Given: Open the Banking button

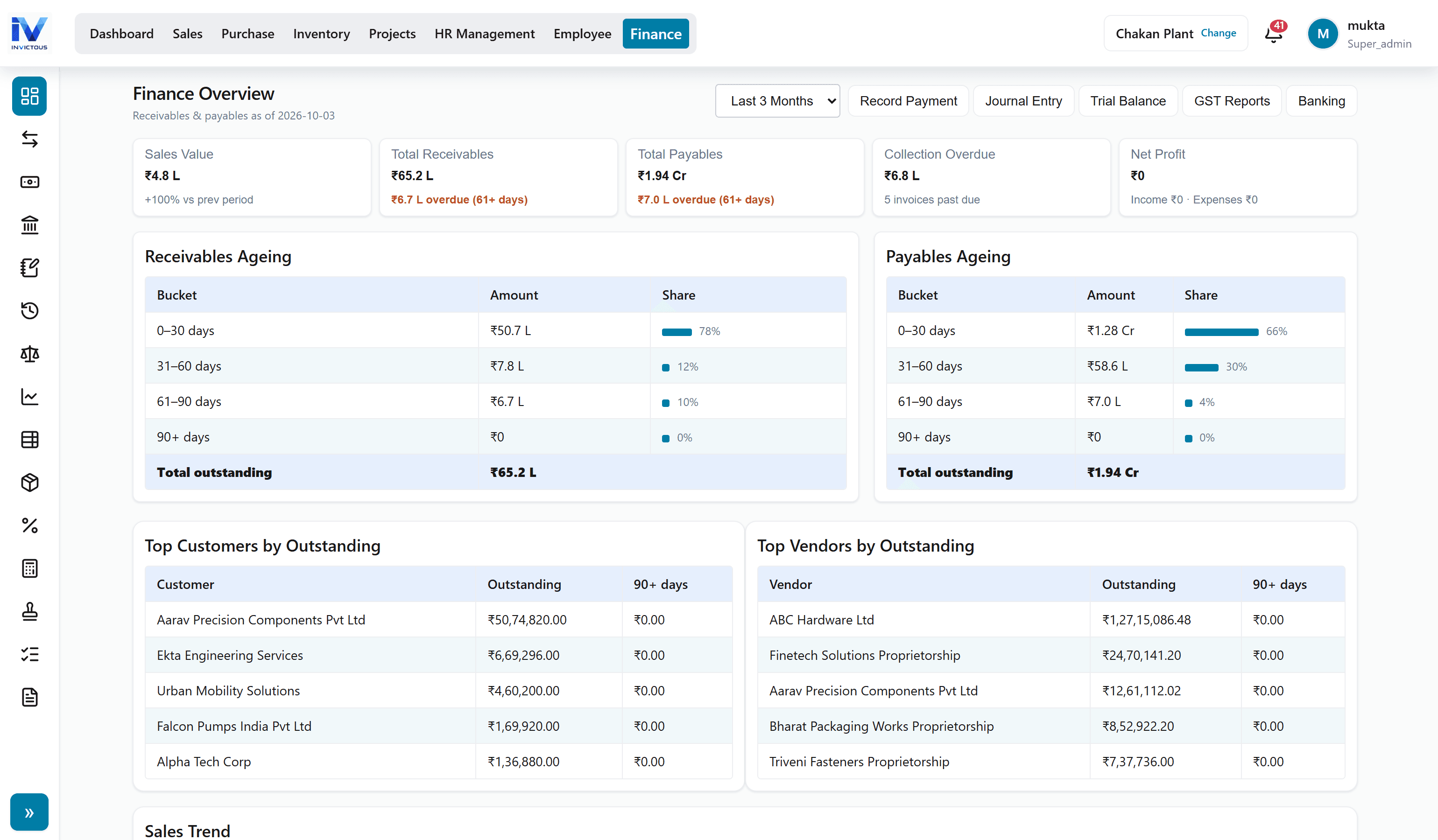Looking at the screenshot, I should click(x=1321, y=101).
